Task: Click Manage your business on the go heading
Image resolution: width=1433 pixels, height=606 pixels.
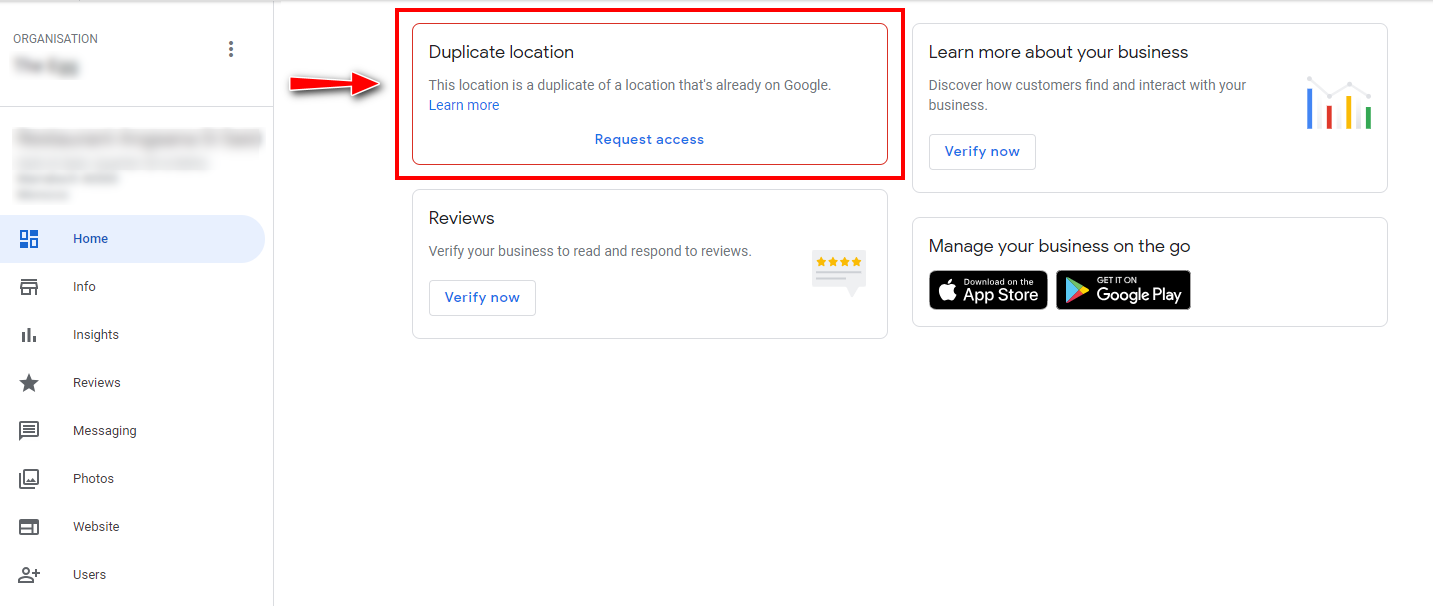Action: (1059, 246)
